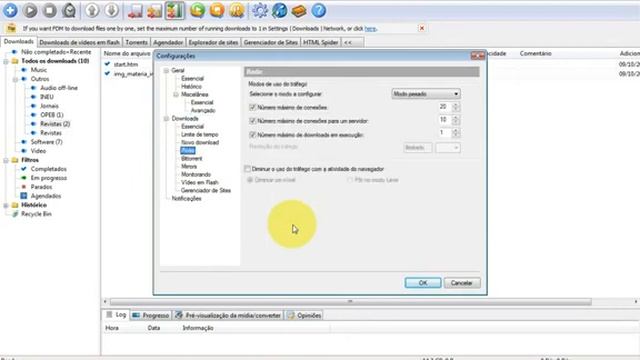This screenshot has height=360, width=640.
Task: Click the orange book toolbar icon
Action: [x=299, y=11]
